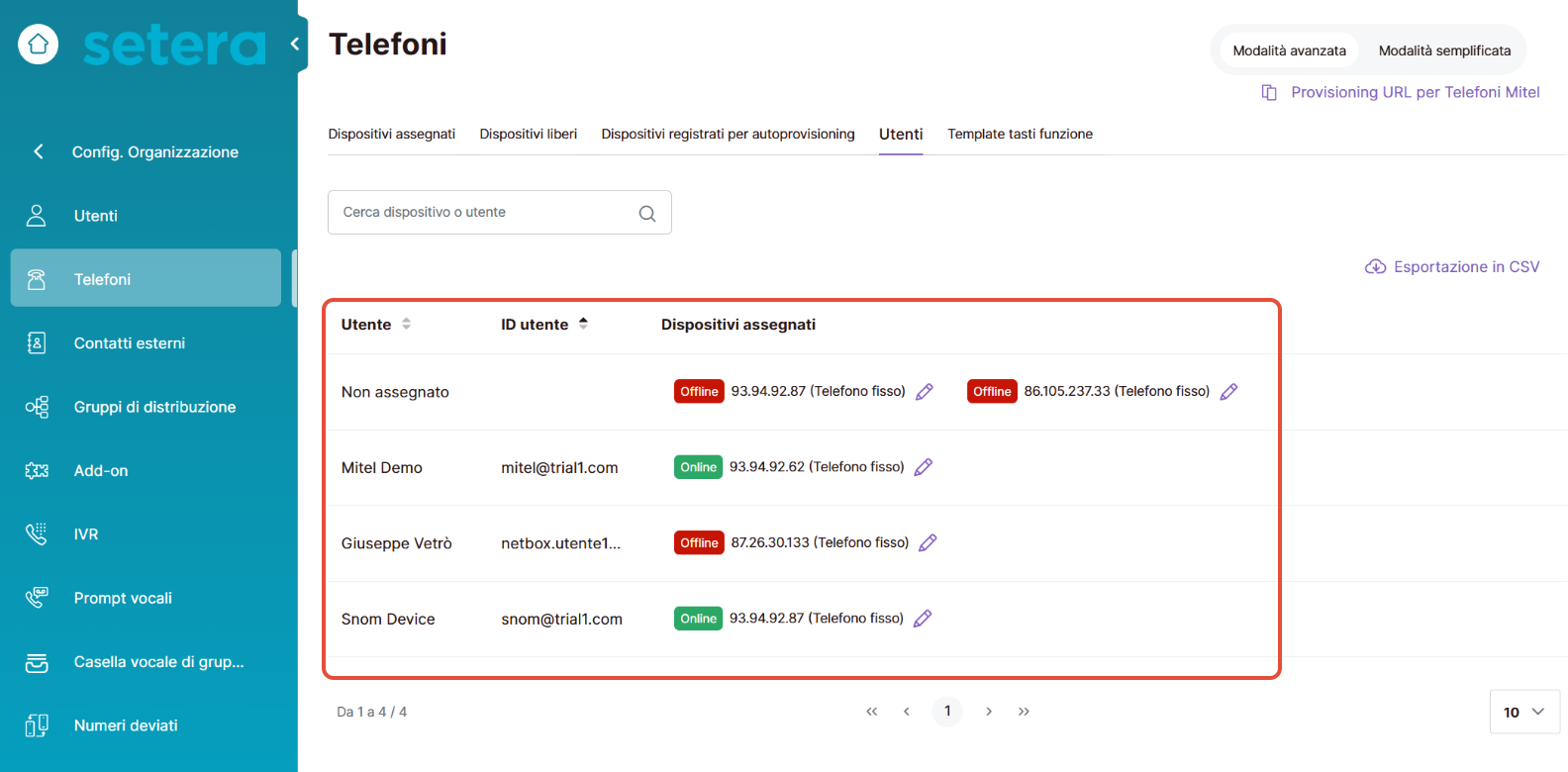Switch to Template tasti funzione tab
The image size is (1568, 772).
(x=1020, y=134)
